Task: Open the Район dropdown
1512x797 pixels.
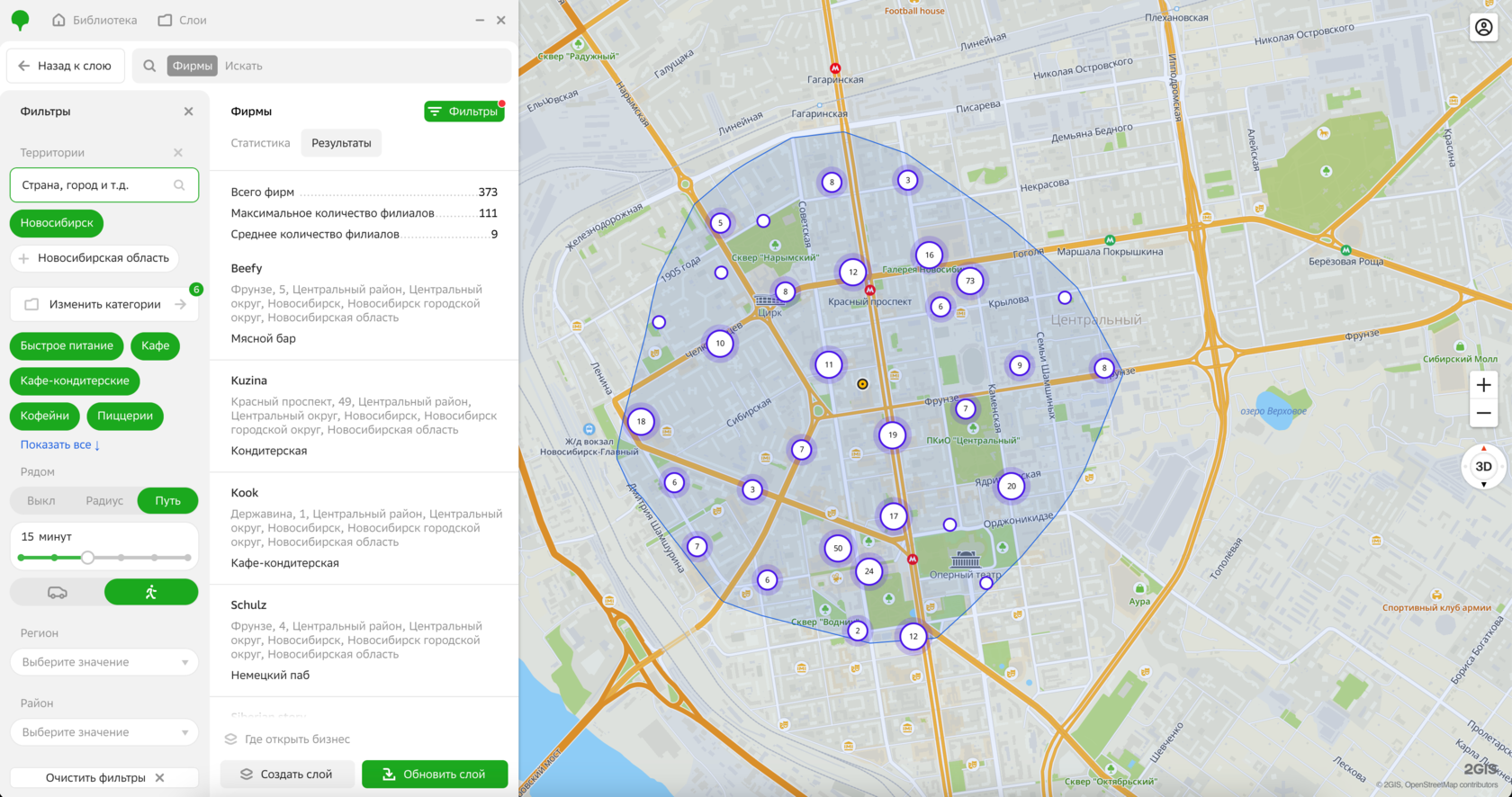Action: click(x=104, y=732)
